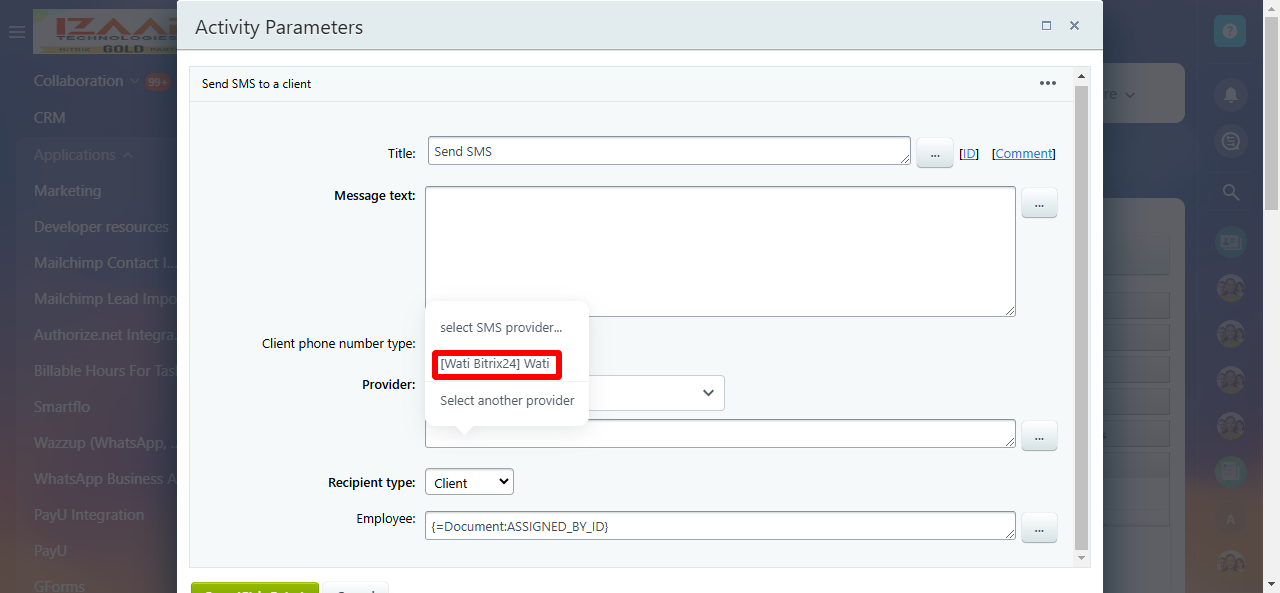Close the Activity Parameters dialog
This screenshot has width=1280, height=593.
pyautogui.click(x=1074, y=26)
